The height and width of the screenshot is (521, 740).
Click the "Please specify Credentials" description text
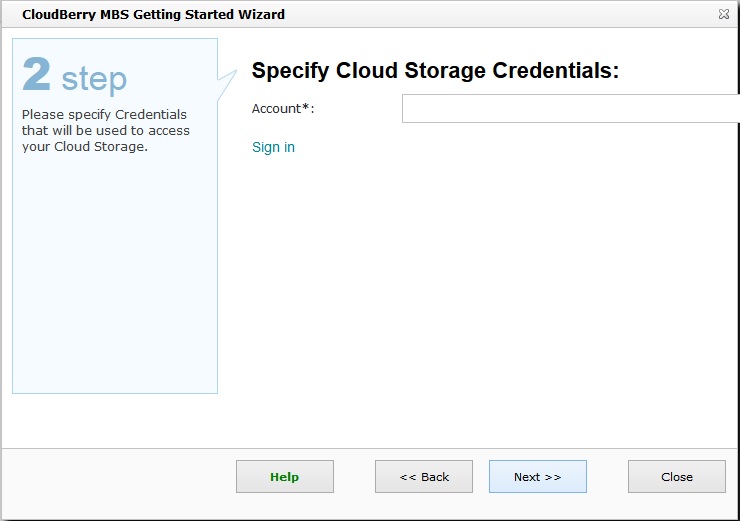[104, 114]
